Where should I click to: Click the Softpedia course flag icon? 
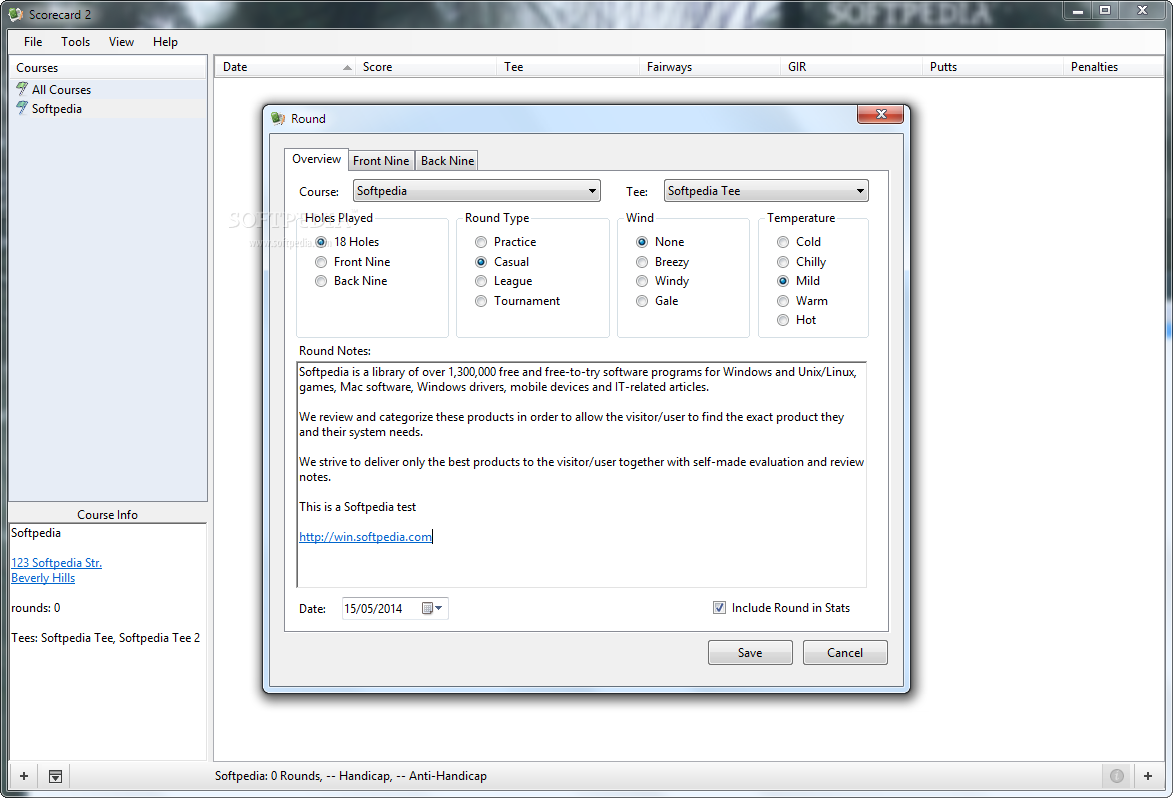pyautogui.click(x=22, y=108)
